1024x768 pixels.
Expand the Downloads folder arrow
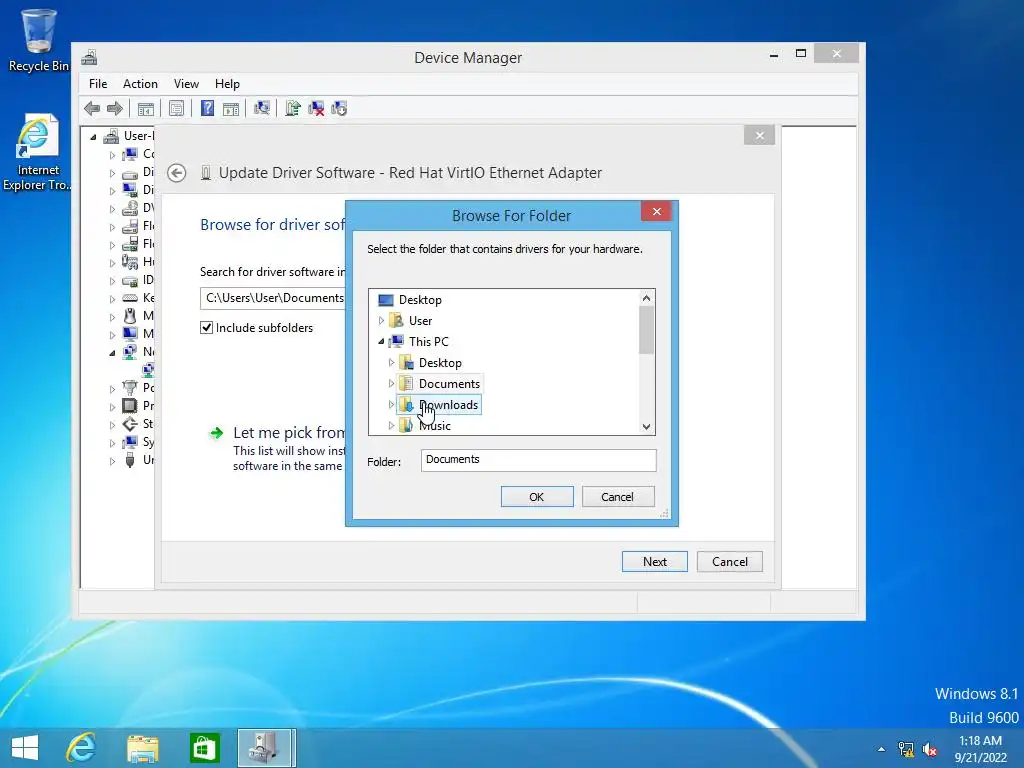(391, 405)
